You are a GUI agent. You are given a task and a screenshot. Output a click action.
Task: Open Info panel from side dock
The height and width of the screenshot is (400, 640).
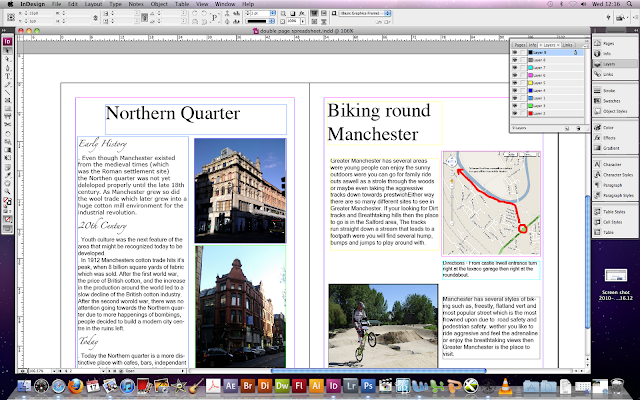click(615, 53)
